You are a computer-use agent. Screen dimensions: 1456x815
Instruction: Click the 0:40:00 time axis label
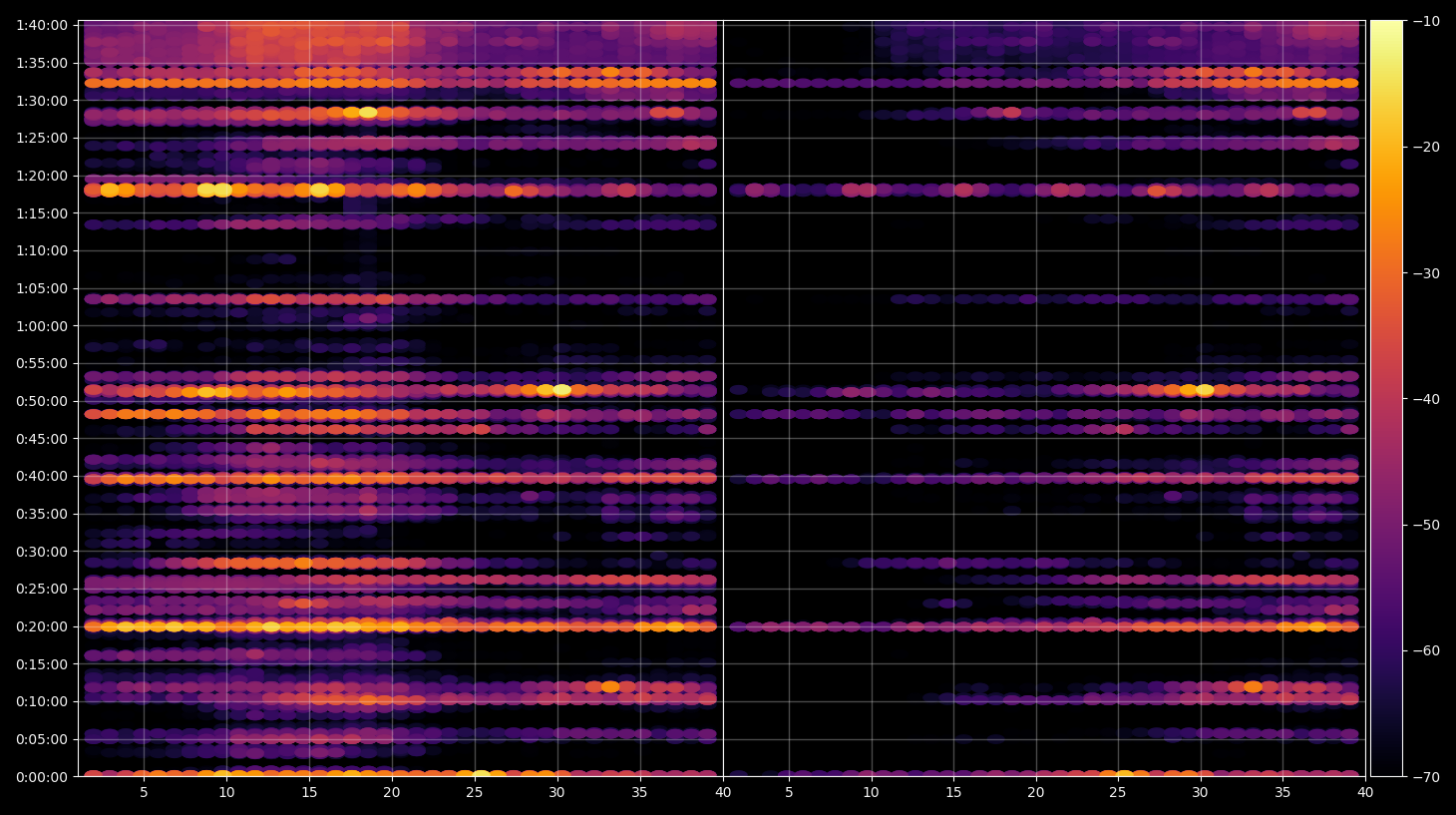pyautogui.click(x=42, y=476)
